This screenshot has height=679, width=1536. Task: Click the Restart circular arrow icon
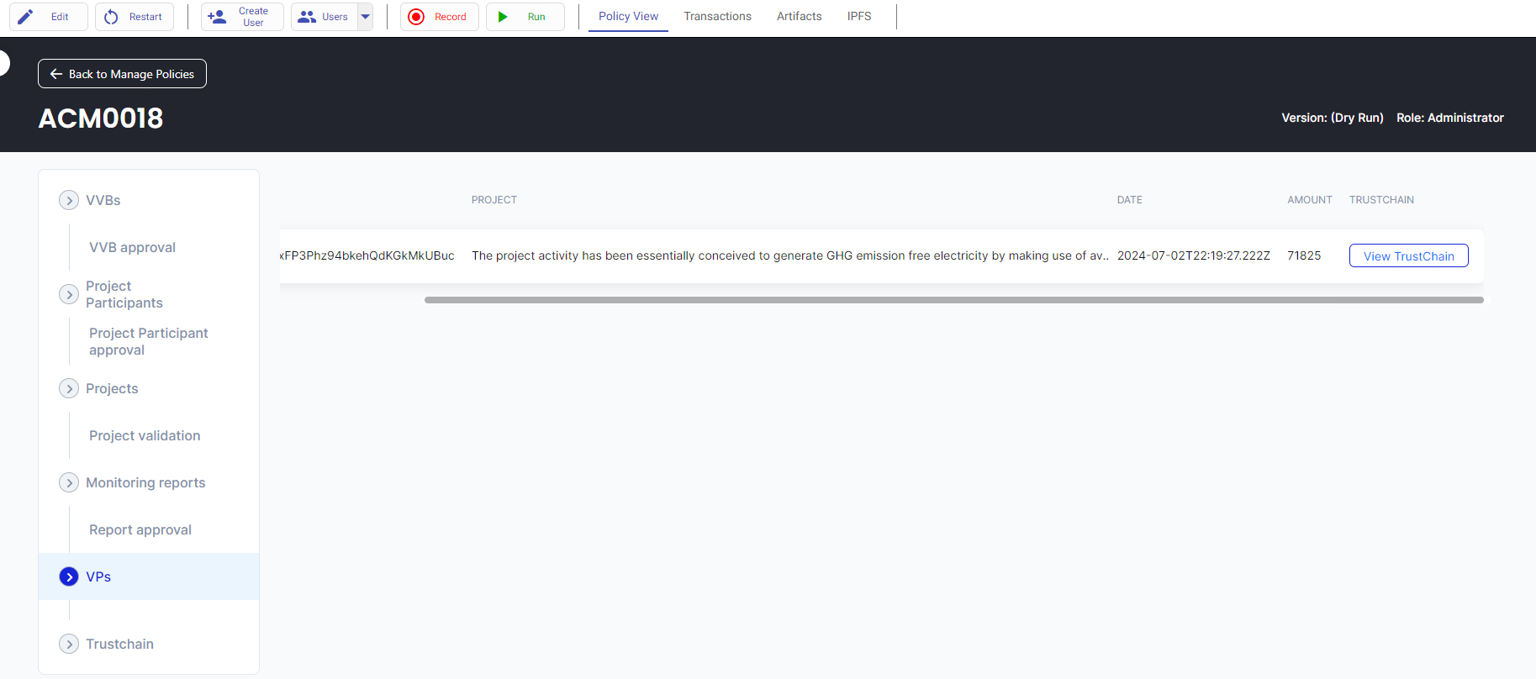coord(111,17)
